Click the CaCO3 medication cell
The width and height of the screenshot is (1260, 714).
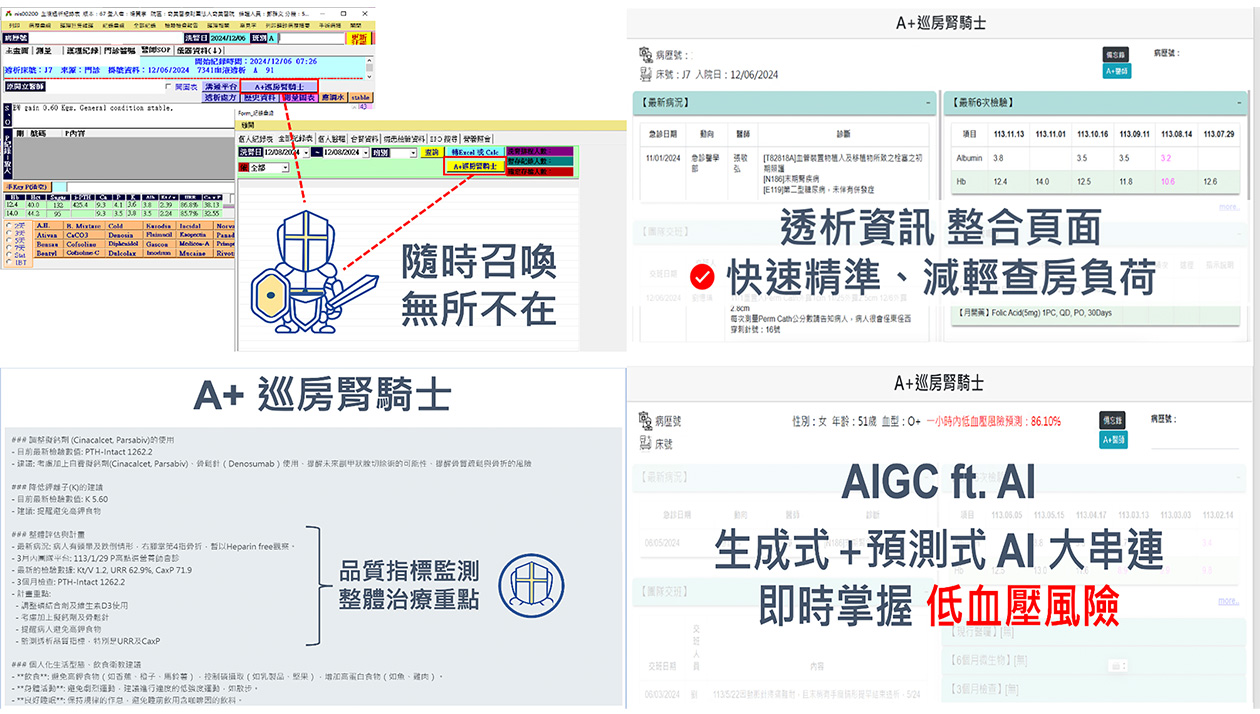coord(78,235)
